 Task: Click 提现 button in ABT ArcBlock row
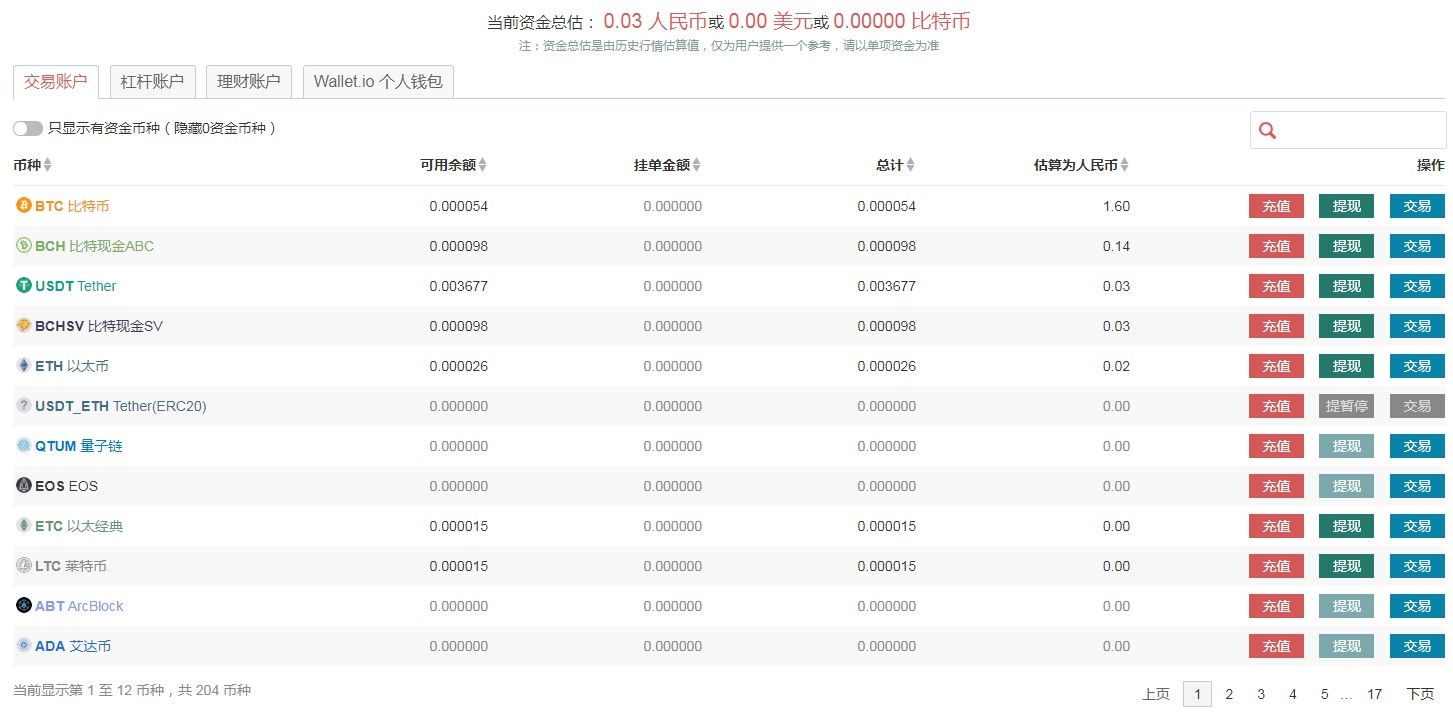1346,606
